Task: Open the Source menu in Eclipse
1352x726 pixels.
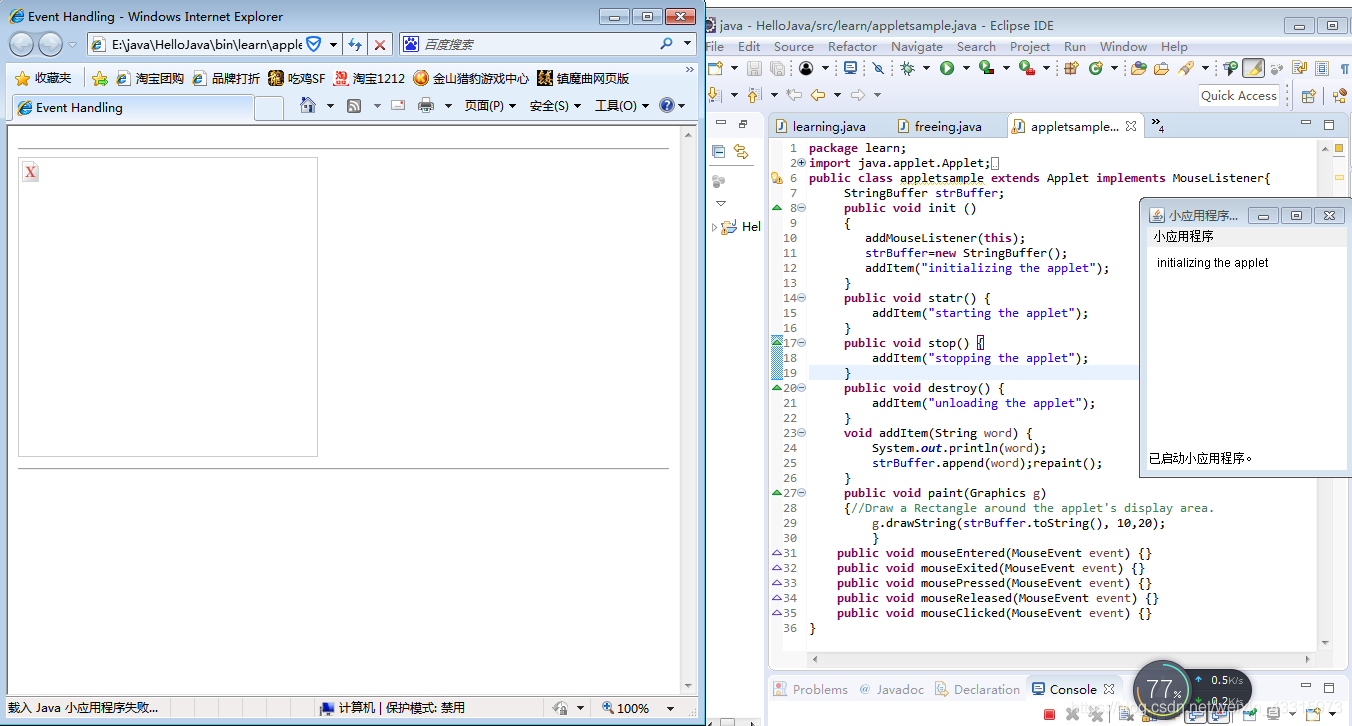Action: point(794,46)
